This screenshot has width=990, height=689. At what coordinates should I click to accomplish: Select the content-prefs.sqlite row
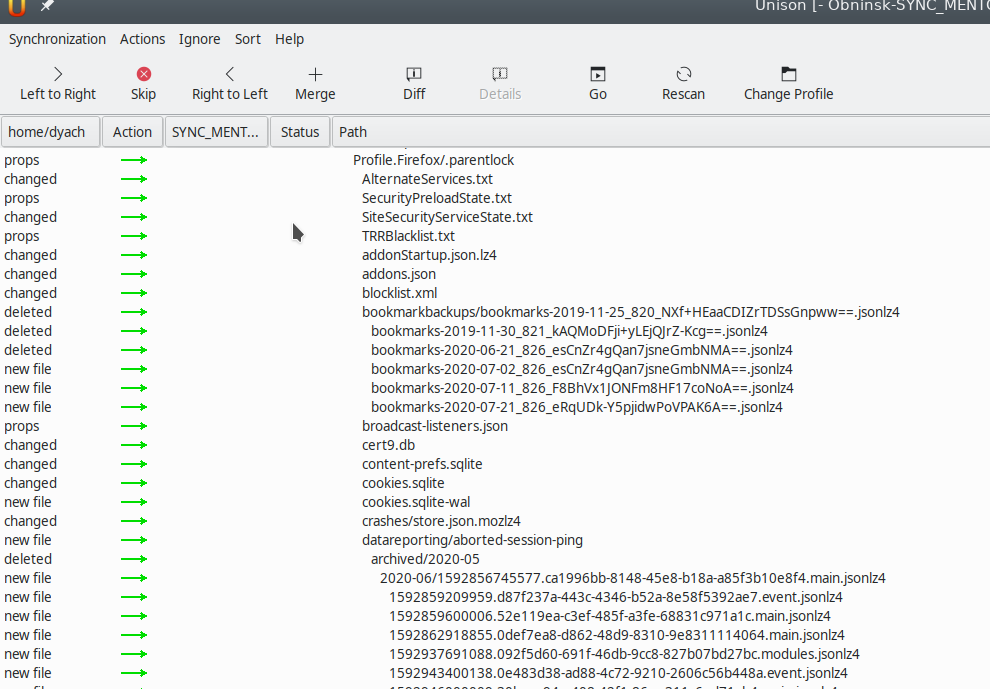[x=495, y=464]
